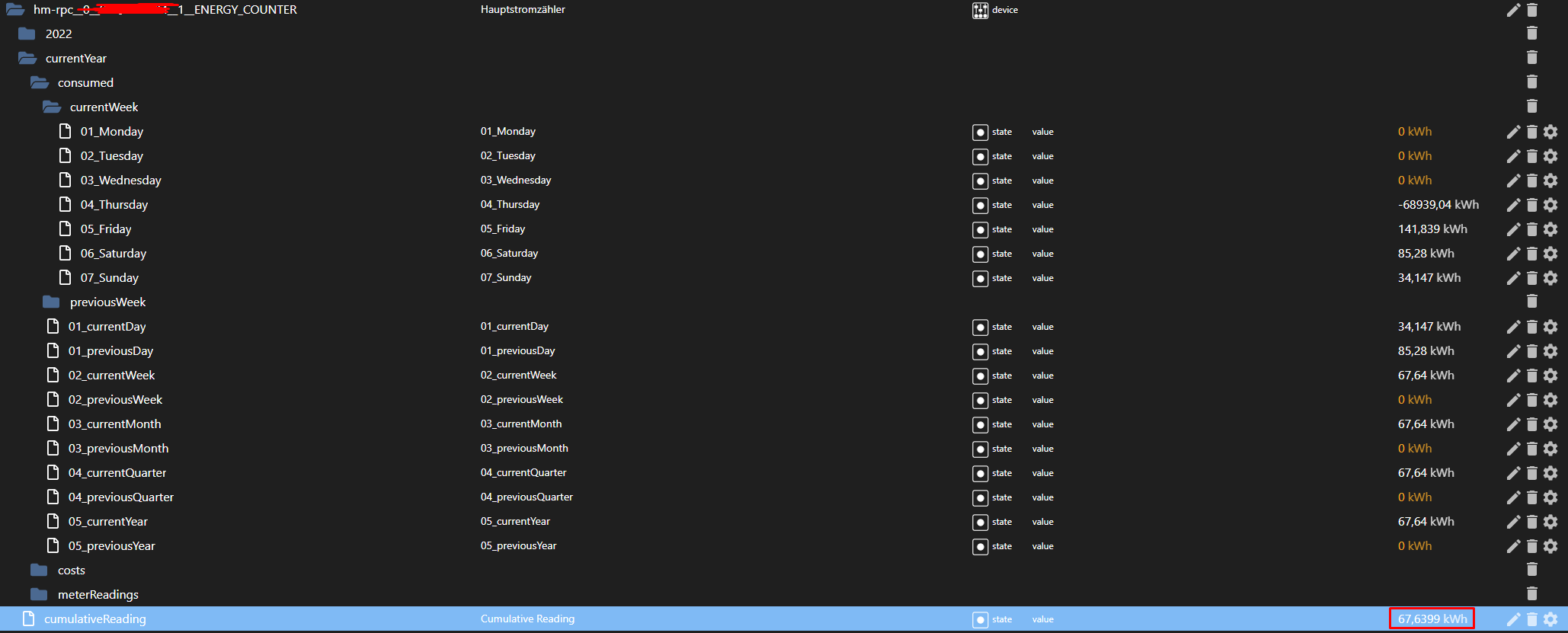Click the 02_Tuesday name column text
The height and width of the screenshot is (633, 1568).
(507, 156)
